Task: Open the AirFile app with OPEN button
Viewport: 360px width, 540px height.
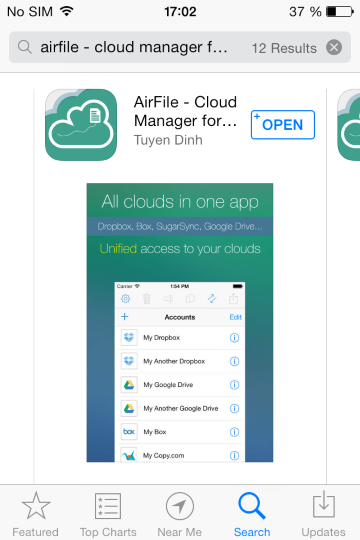Action: (x=282, y=125)
